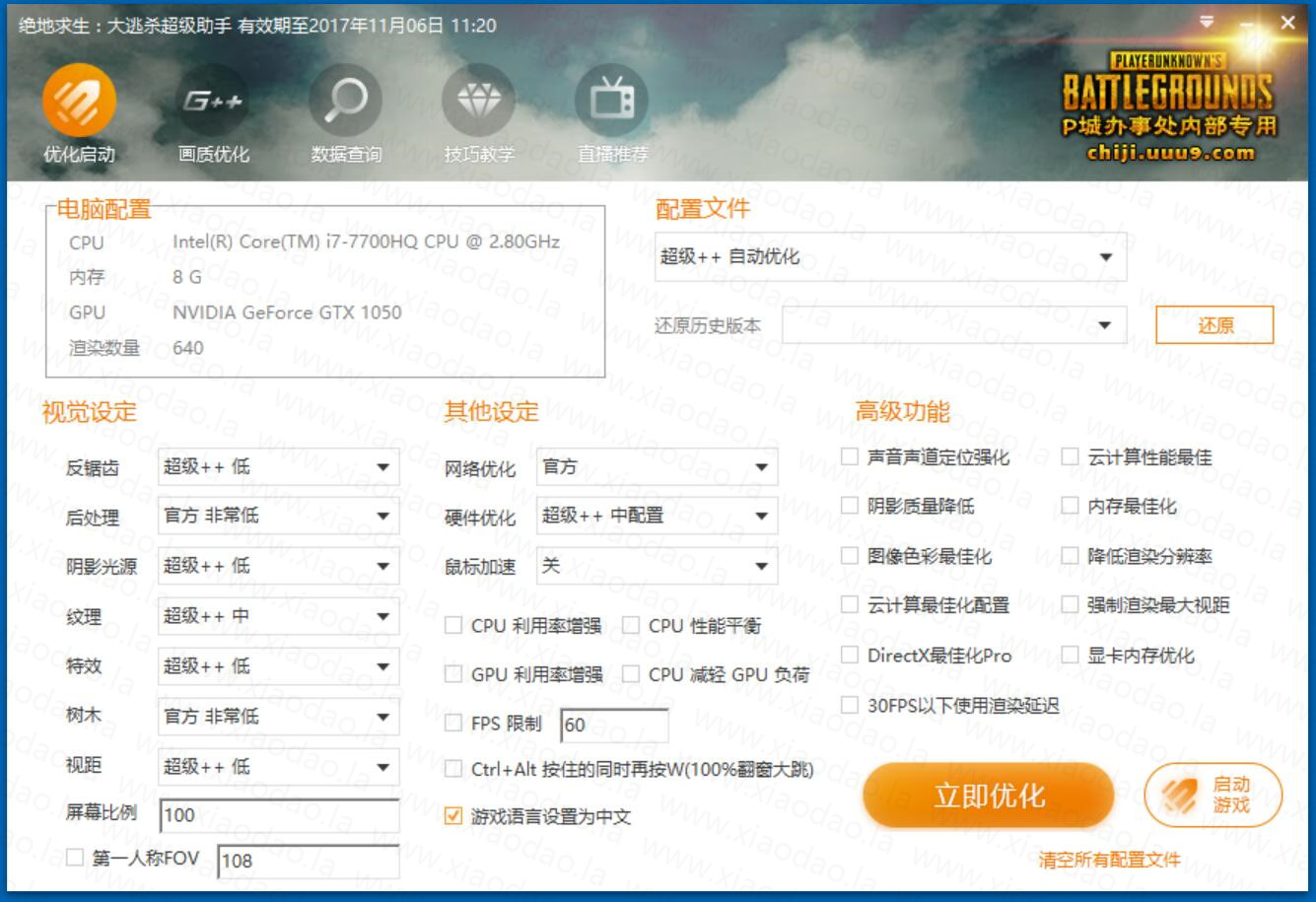Screen dimensions: 1316x902
Task: Select the 渲染数量 value 640
Action: 188,348
